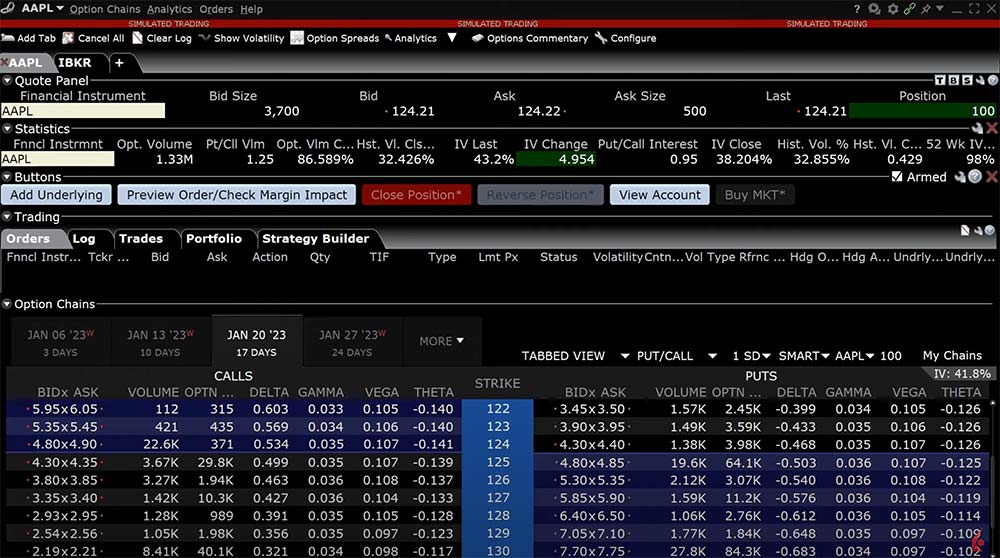Open the TABBED VIEW dropdown

(x=563, y=356)
